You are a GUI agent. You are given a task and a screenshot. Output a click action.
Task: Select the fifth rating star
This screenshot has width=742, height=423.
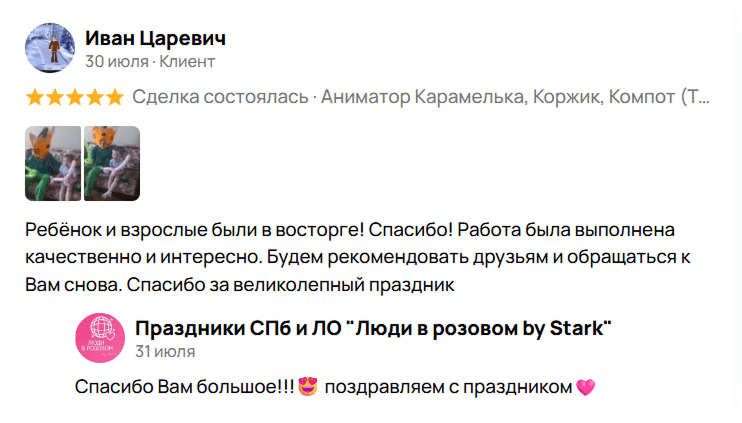click(115, 97)
